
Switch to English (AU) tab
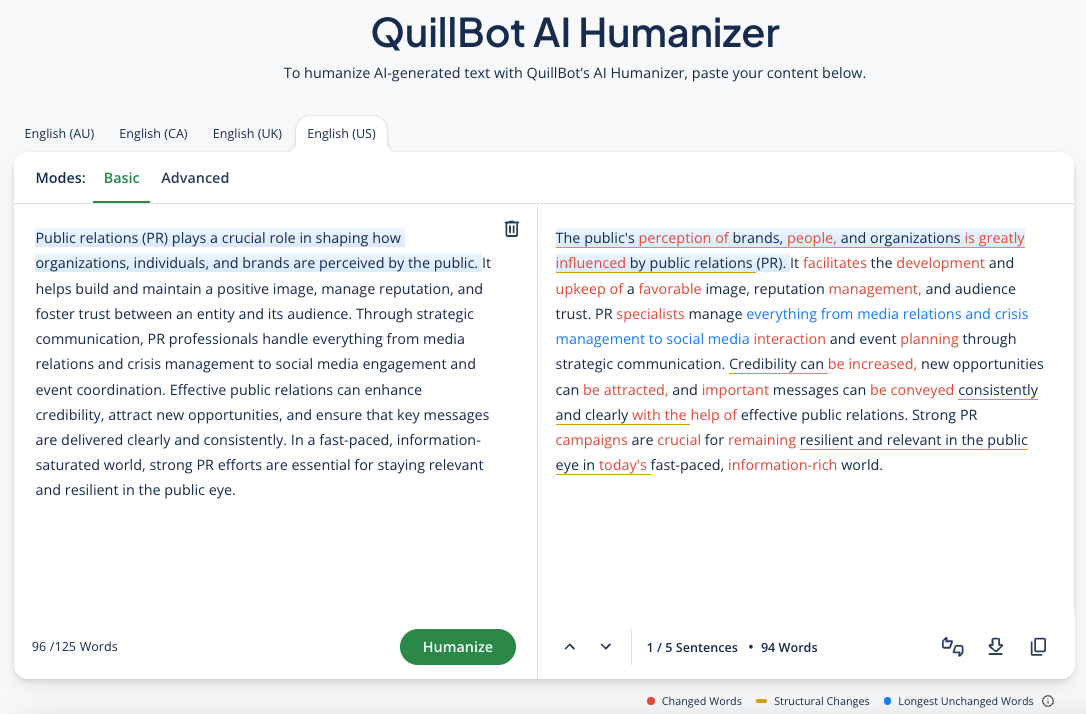point(60,134)
